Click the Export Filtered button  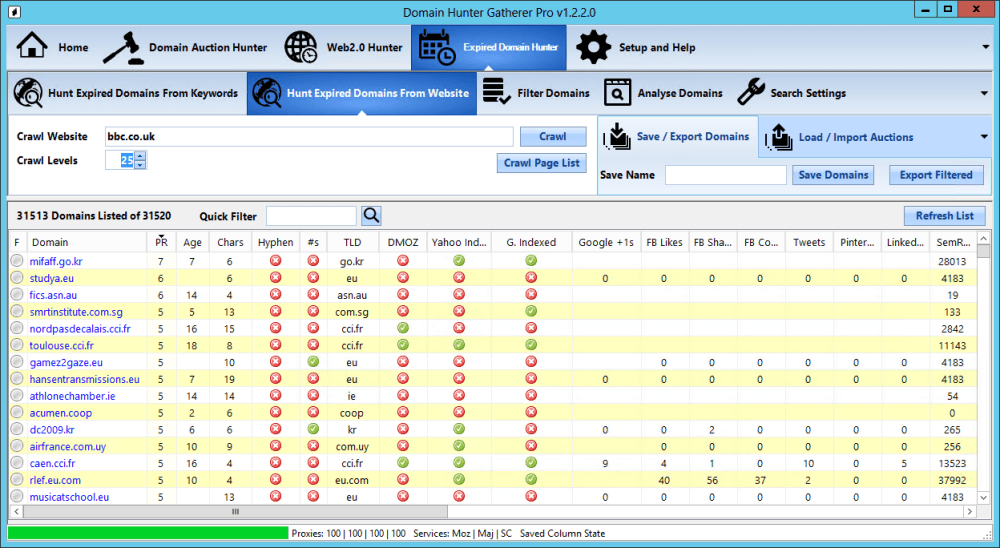coord(935,175)
